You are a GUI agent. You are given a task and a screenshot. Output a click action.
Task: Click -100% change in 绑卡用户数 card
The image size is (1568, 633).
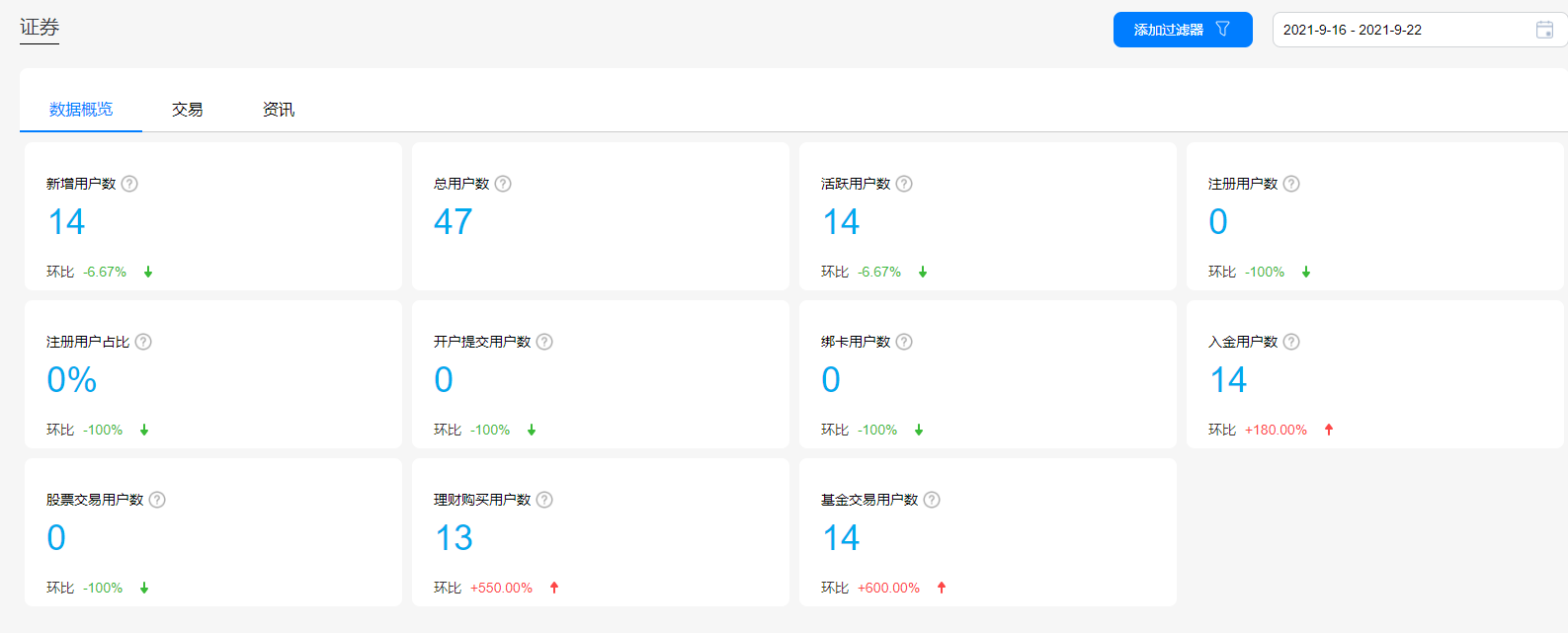tap(877, 430)
